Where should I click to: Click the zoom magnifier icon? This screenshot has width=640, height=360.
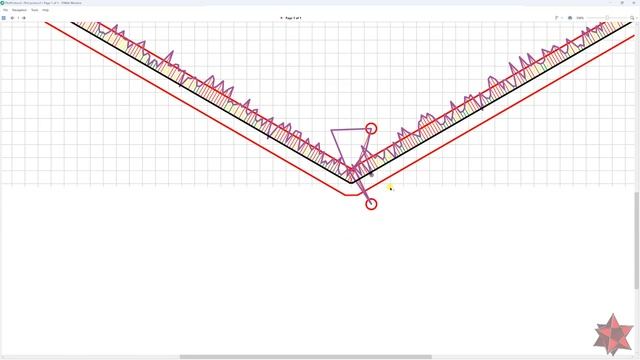(632, 18)
